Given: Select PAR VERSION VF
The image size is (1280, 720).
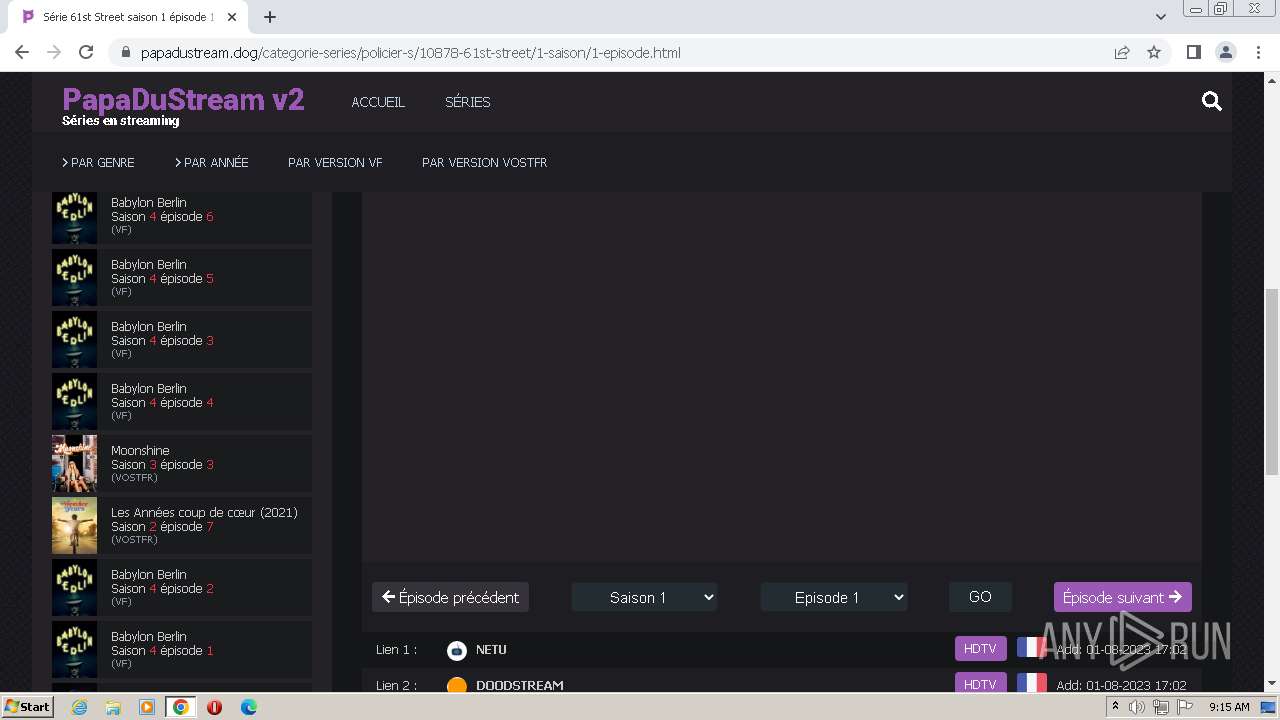Looking at the screenshot, I should (x=335, y=162).
